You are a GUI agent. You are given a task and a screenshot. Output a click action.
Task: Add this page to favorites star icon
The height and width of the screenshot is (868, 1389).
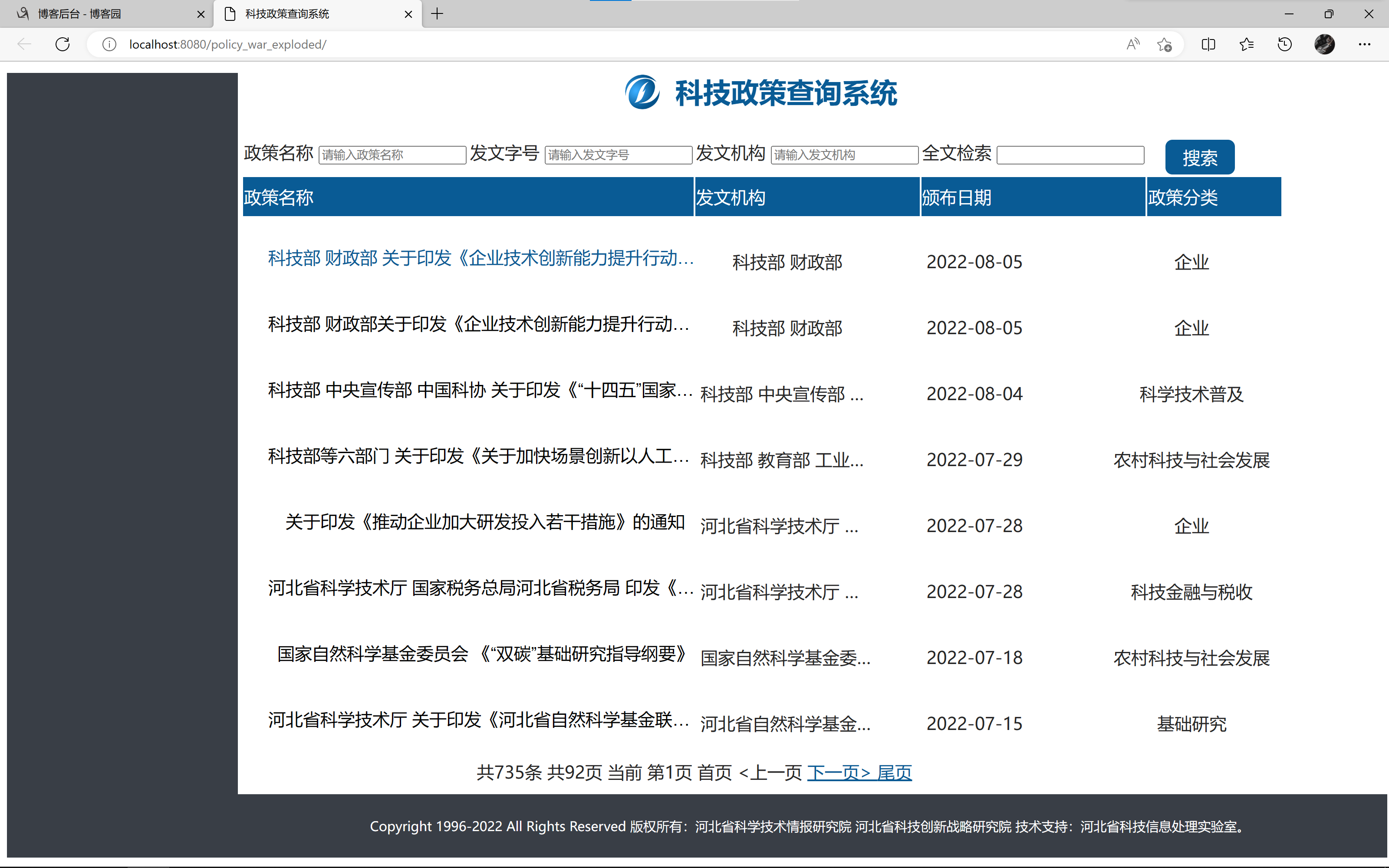[x=1165, y=44]
